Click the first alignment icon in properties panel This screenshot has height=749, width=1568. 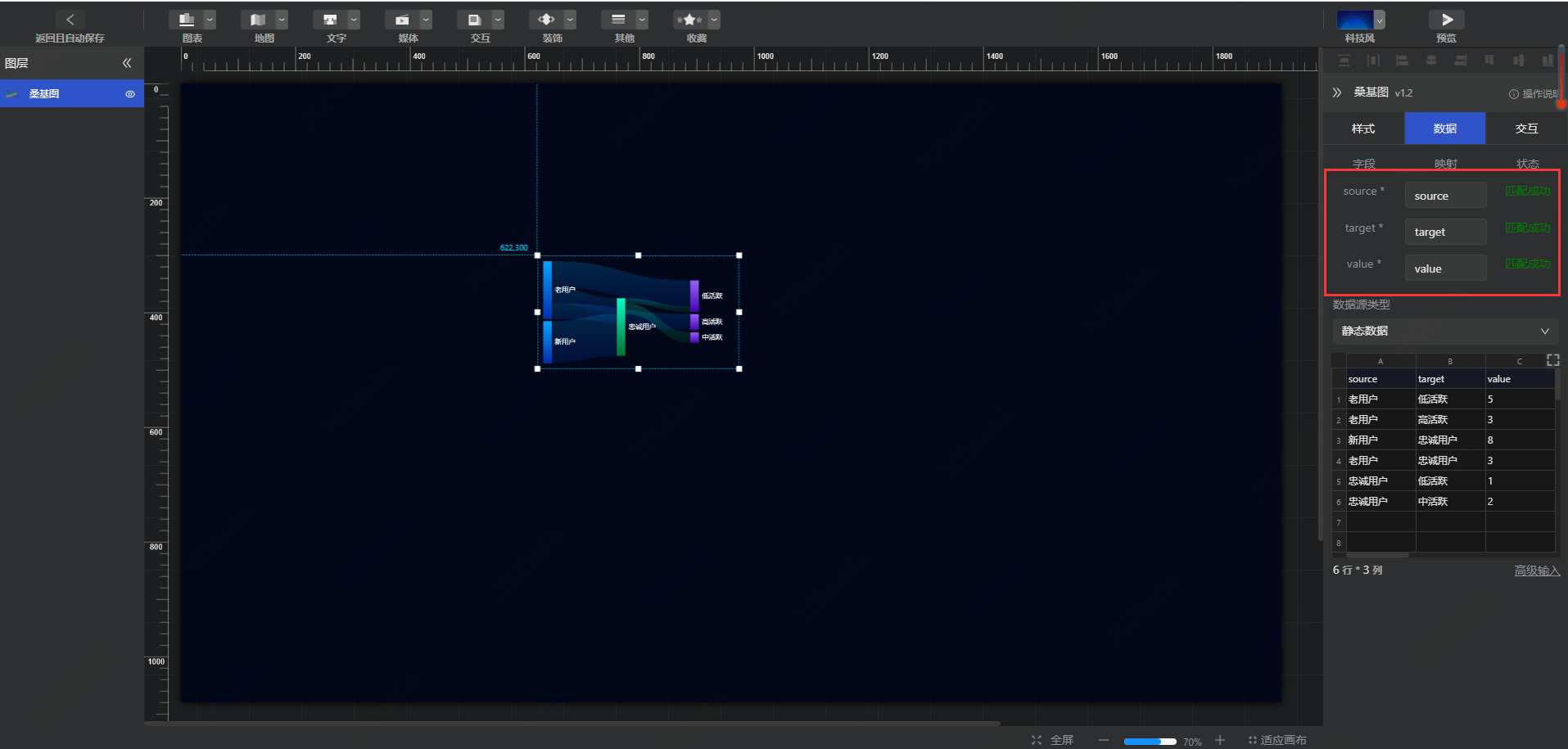point(1344,61)
